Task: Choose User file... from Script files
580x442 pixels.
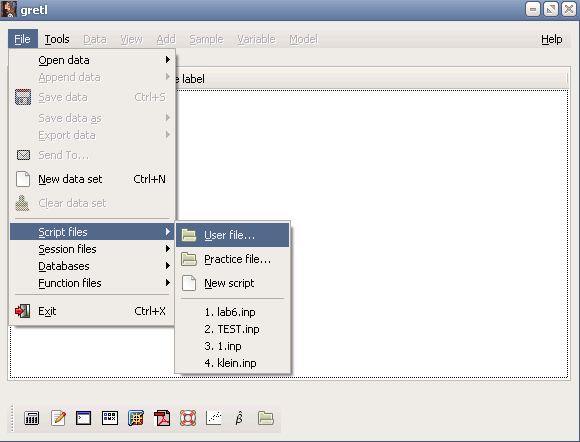Action: tap(232, 235)
